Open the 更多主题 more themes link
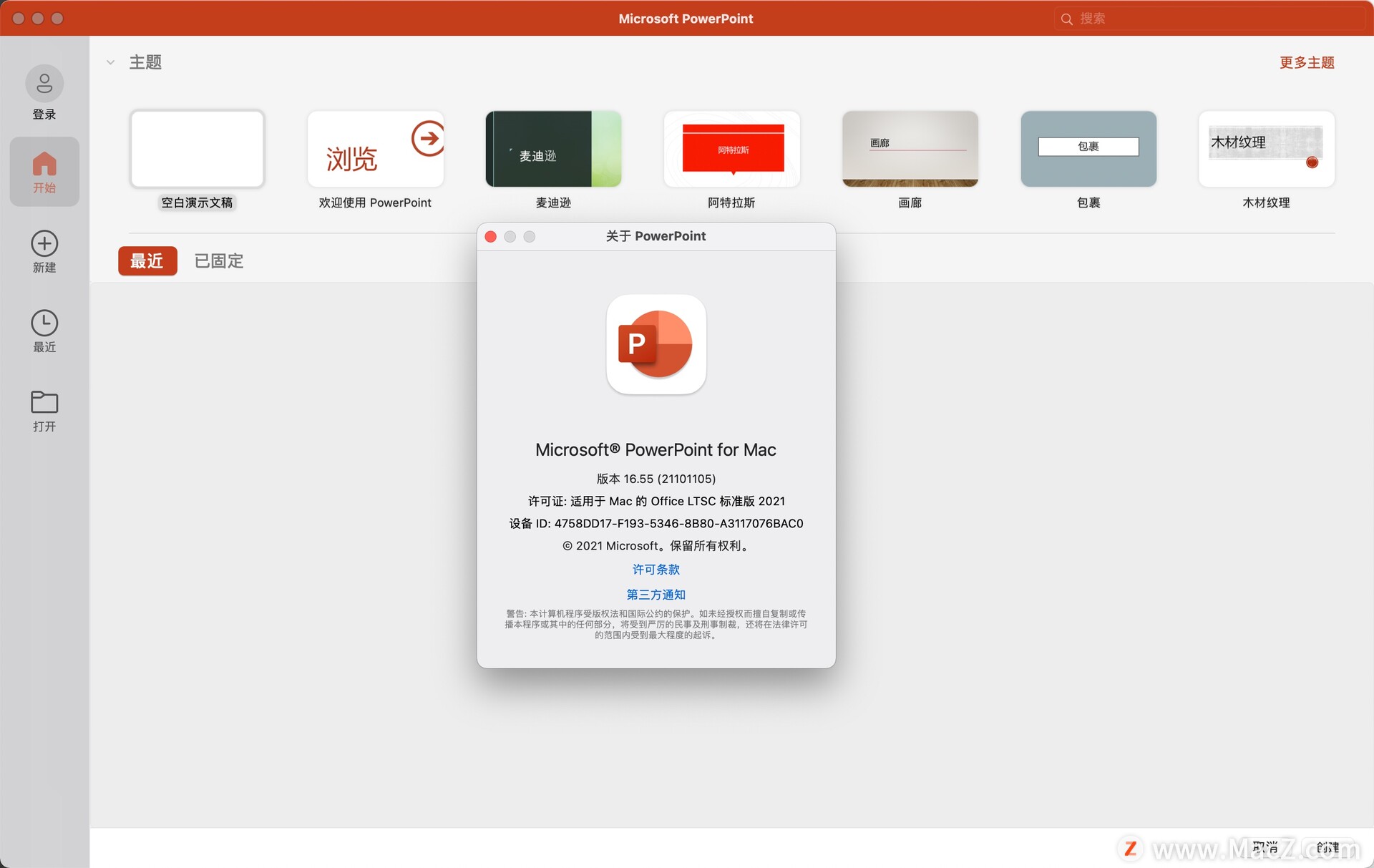Image resolution: width=1374 pixels, height=868 pixels. coord(1307,62)
